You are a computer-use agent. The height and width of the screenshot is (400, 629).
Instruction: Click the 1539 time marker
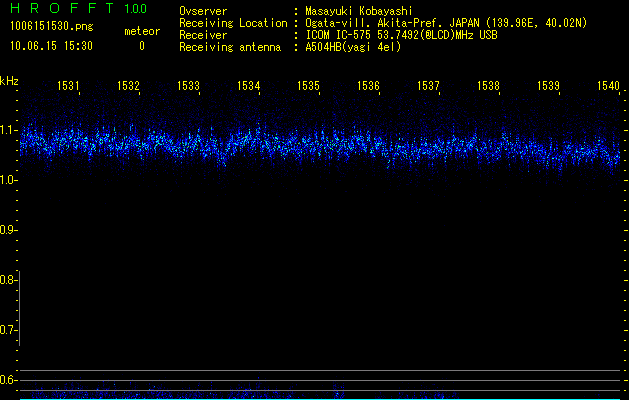coord(548,86)
